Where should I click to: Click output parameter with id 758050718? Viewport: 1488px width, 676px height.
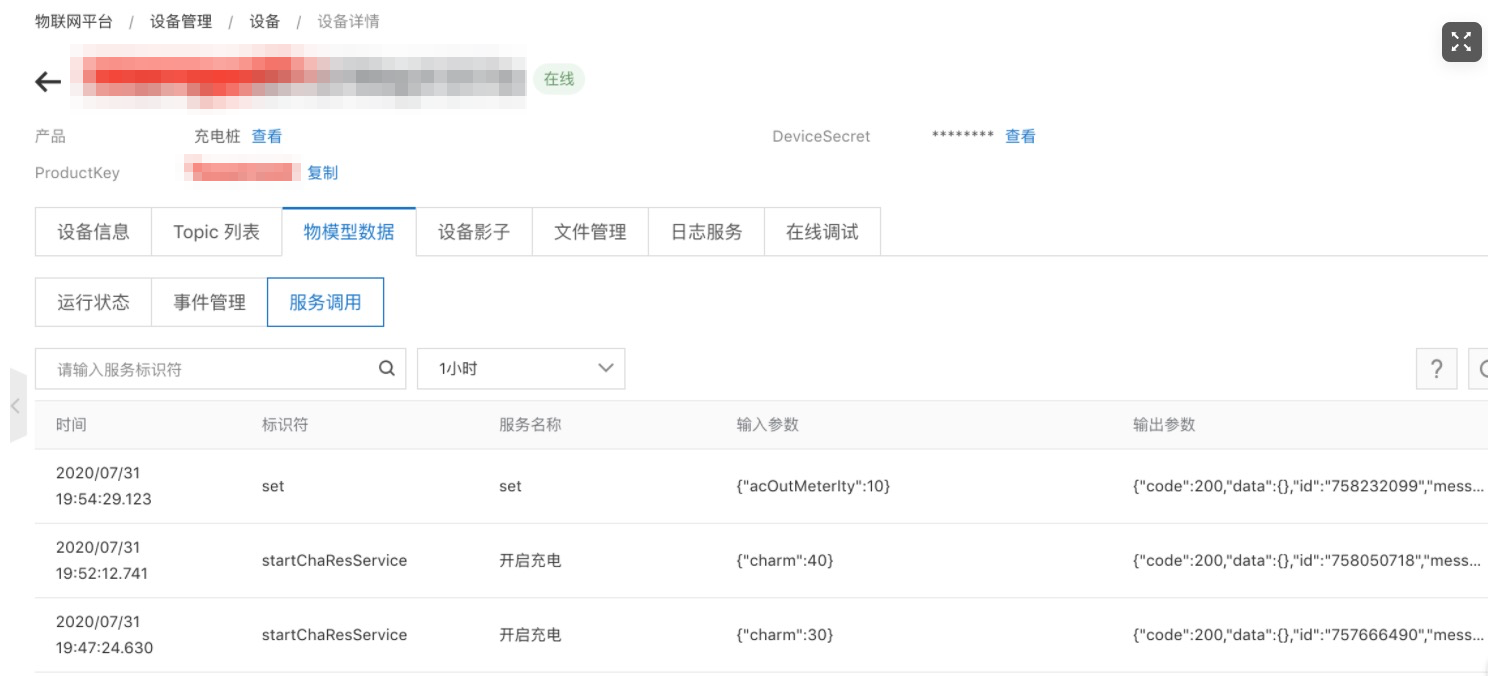(x=1308, y=560)
